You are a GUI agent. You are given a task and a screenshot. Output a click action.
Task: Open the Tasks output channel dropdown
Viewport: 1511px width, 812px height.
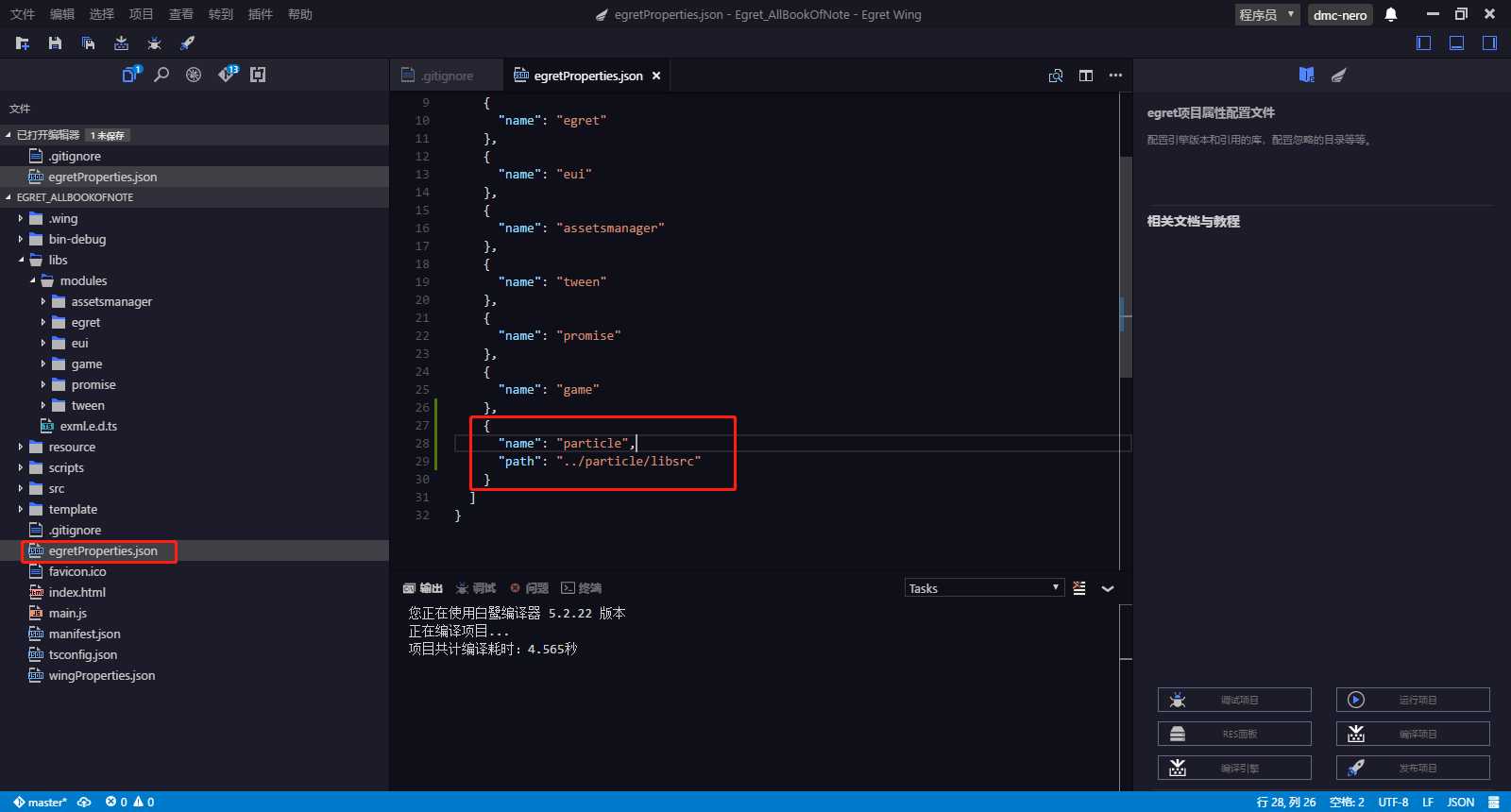pos(984,587)
